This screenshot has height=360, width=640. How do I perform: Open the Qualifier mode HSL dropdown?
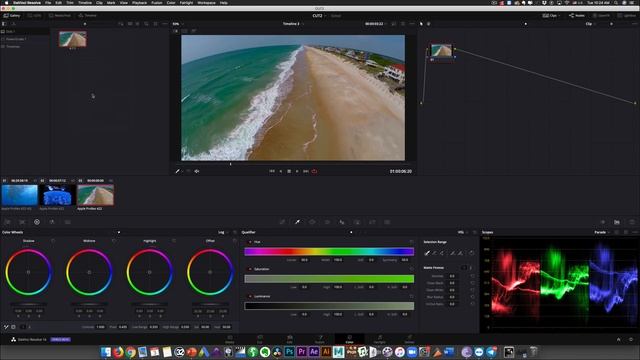[x=462, y=232]
